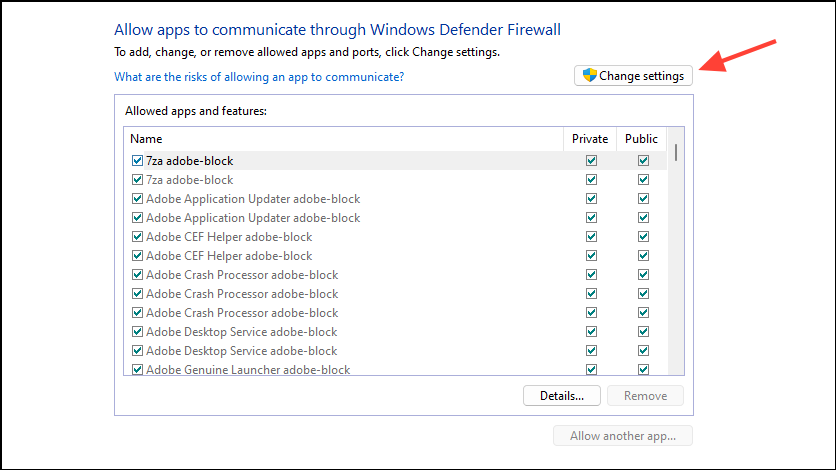Viewport: 836px width, 470px height.
Task: Select the second Adobe CEF Helper row
Action: 229,256
